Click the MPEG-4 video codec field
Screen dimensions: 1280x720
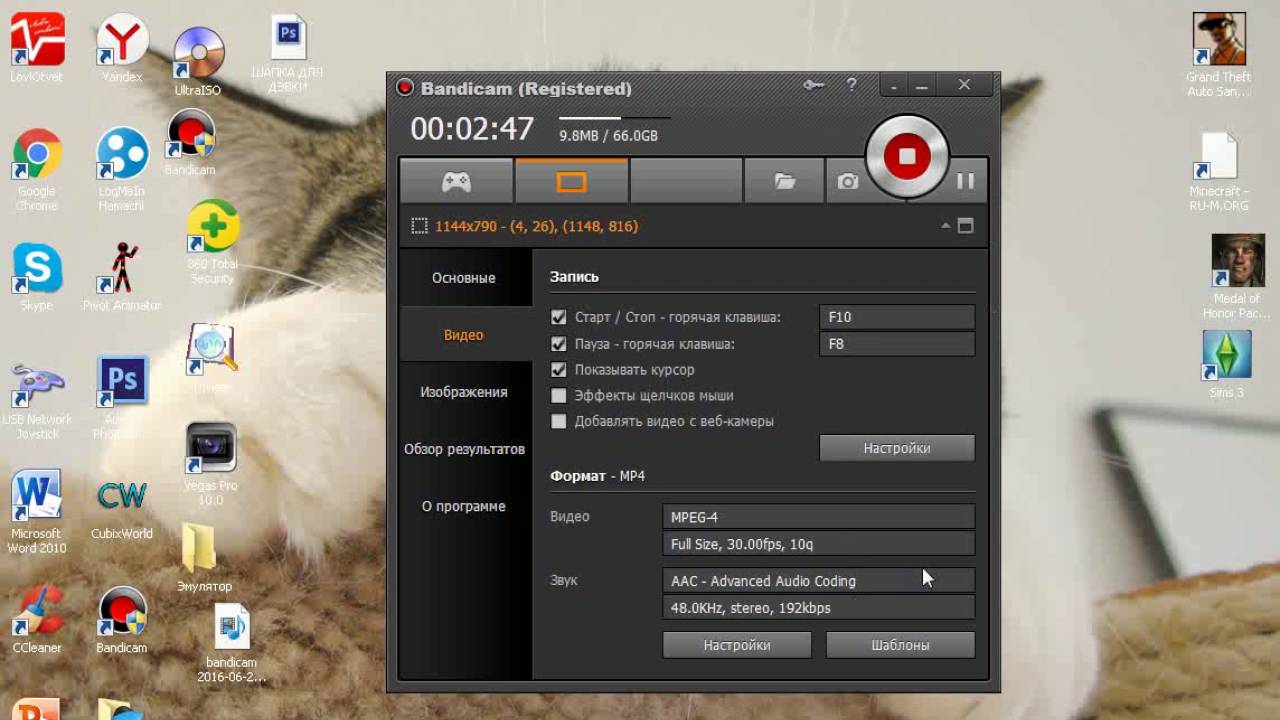point(819,517)
